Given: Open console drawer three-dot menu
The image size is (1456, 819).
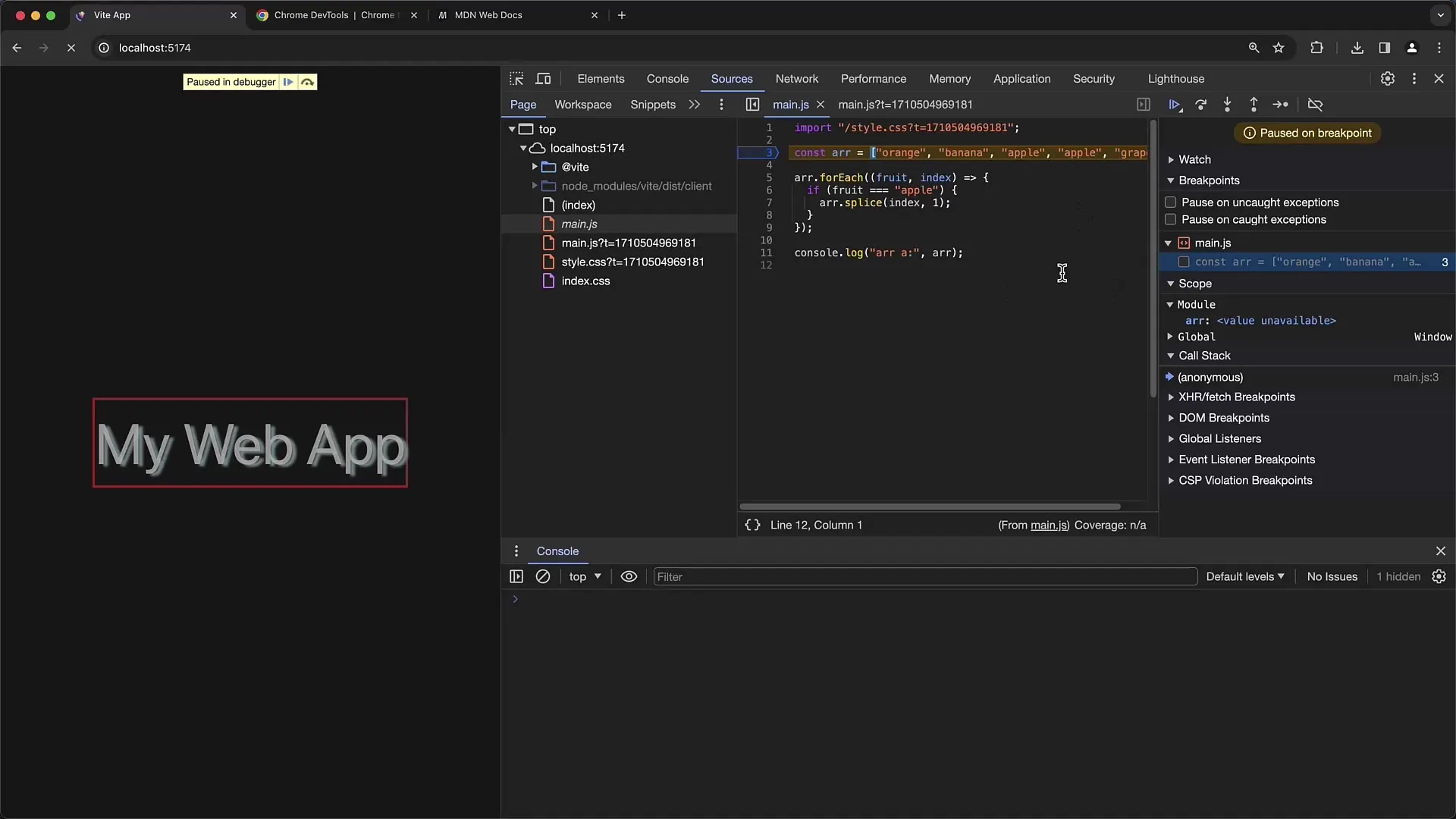Looking at the screenshot, I should (x=516, y=551).
